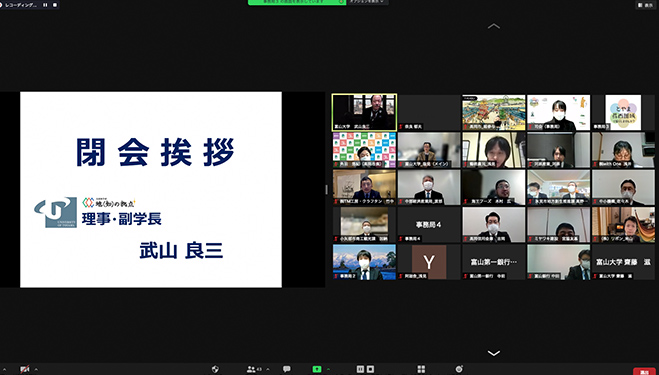
Task: Click the resize handle between slide and gallery
Action: pyautogui.click(x=327, y=190)
